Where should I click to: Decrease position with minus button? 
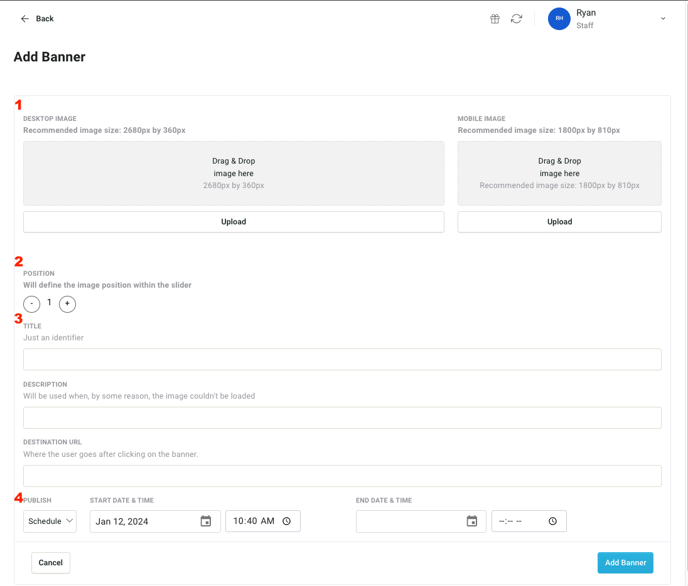click(32, 304)
